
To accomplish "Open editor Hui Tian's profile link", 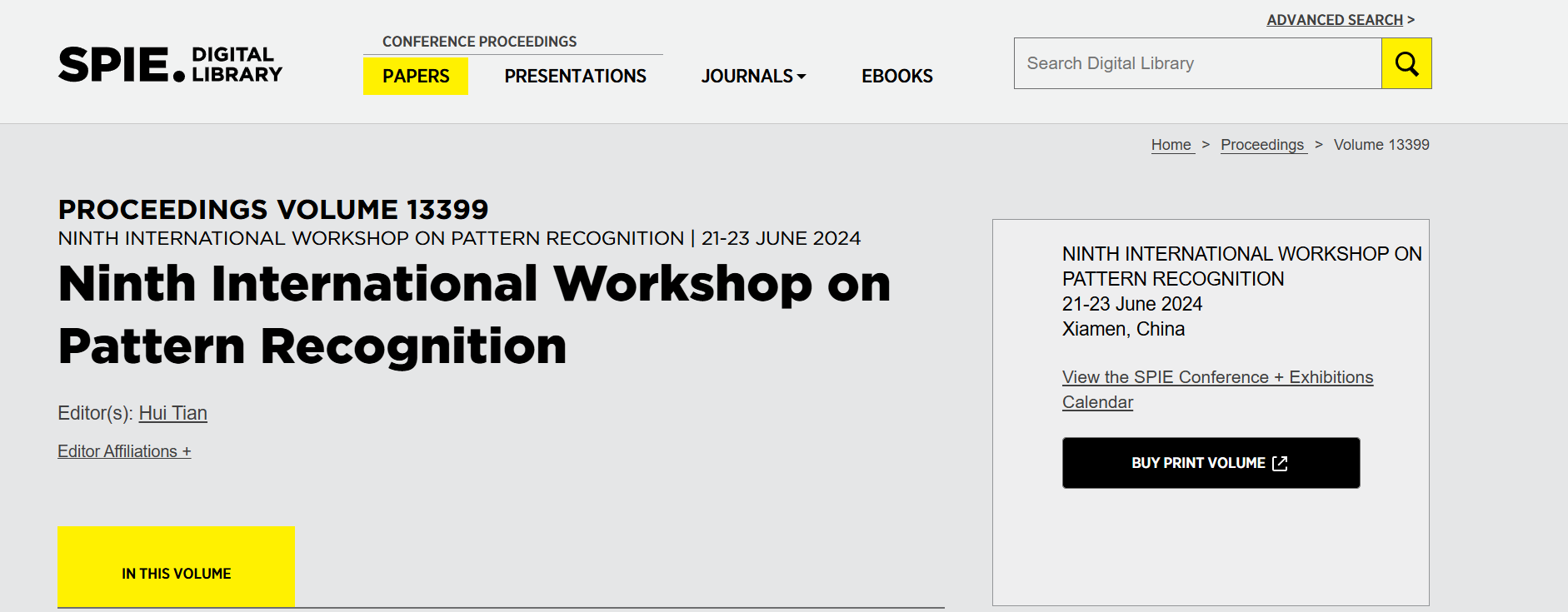I will [x=172, y=413].
